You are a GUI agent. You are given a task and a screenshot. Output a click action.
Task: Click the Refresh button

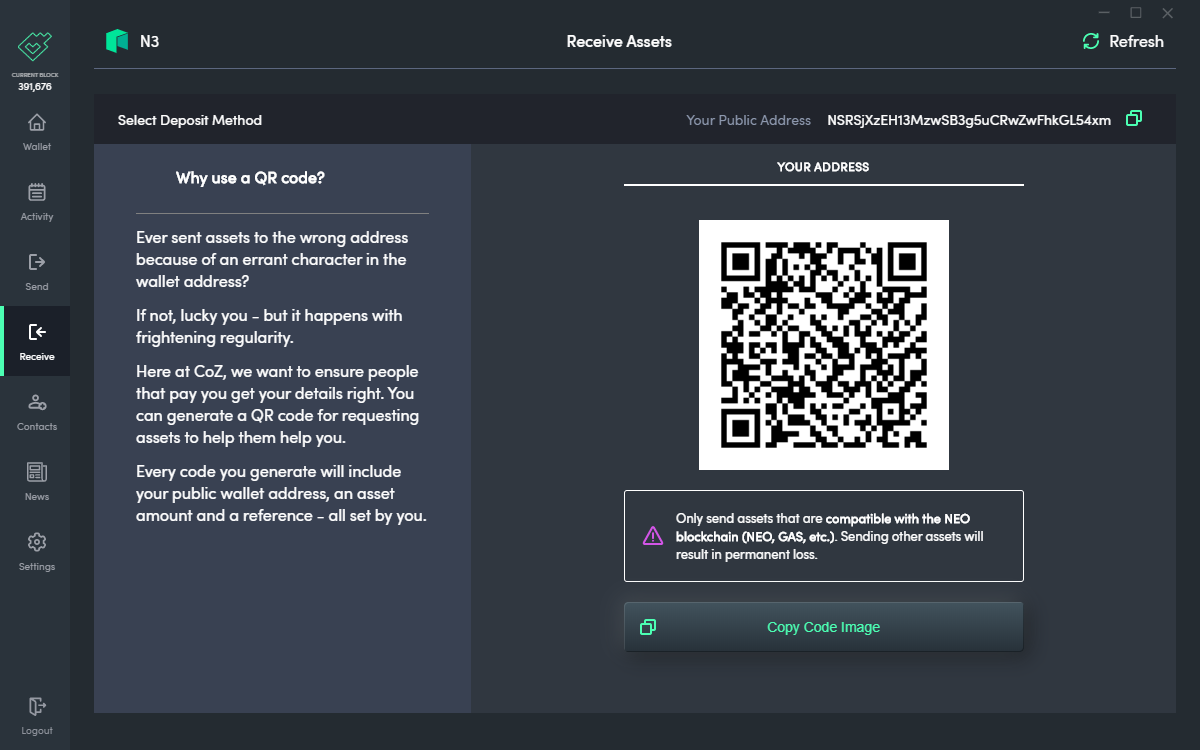click(1122, 41)
